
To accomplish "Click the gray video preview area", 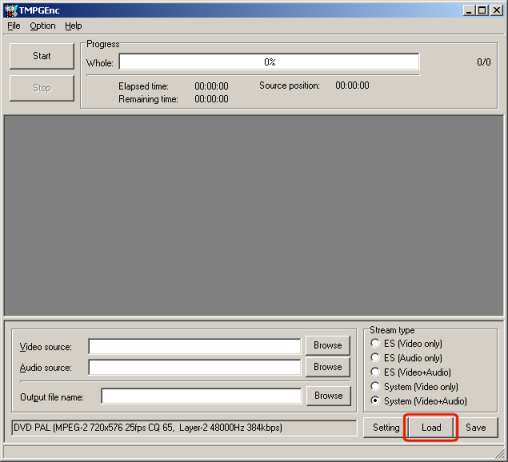I will point(253,215).
